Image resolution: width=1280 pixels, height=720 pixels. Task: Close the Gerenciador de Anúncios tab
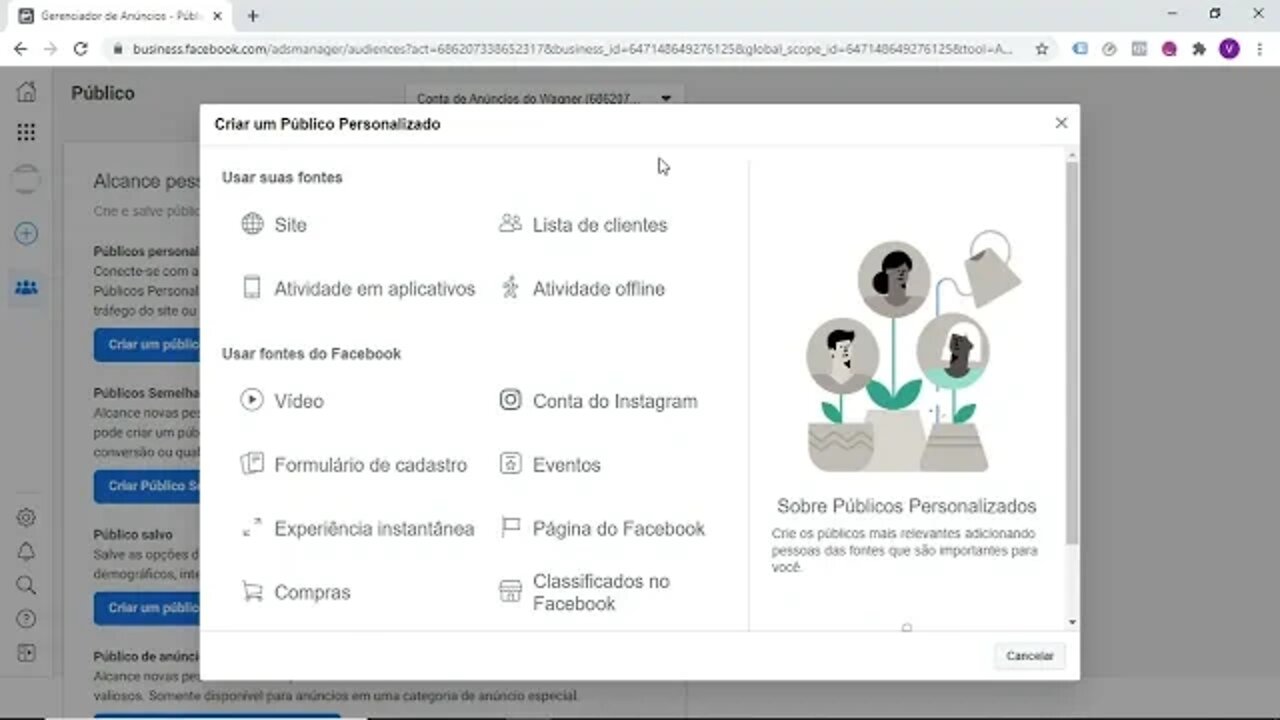point(218,16)
